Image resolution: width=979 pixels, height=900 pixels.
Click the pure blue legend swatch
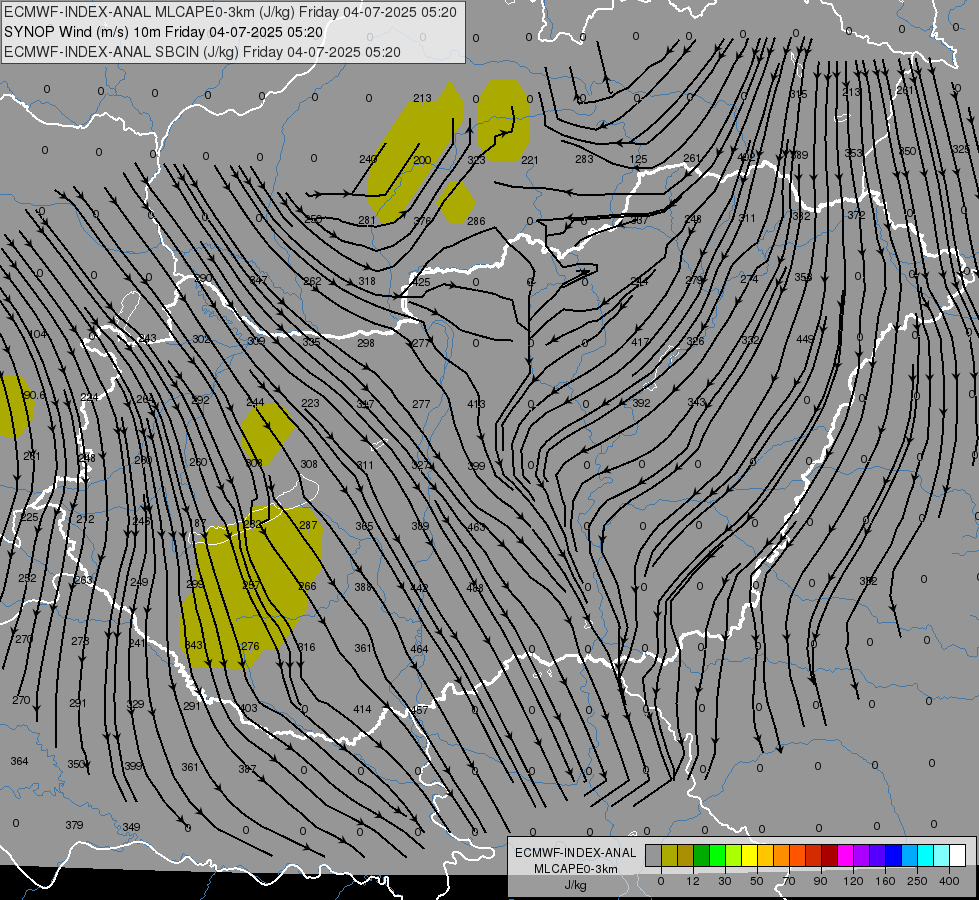[893, 855]
